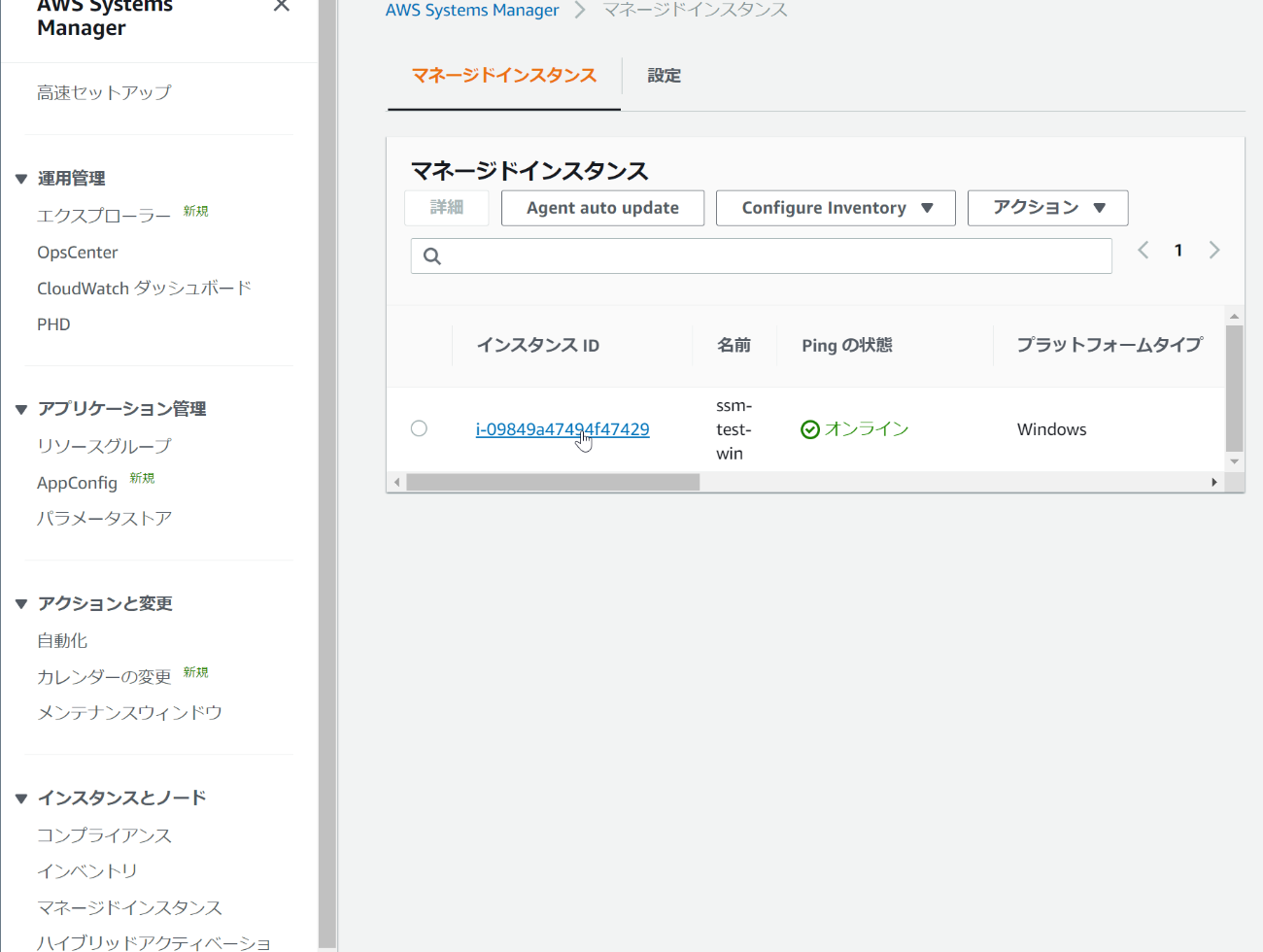Open エクスプローラー in sidebar
This screenshot has height=952, width=1263.
tap(104, 216)
